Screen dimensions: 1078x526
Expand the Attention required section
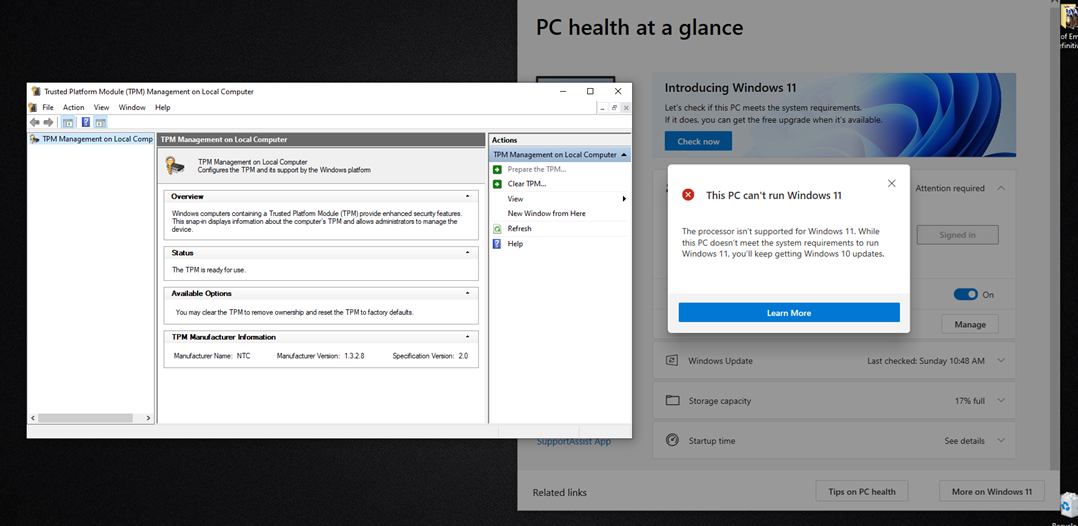[1001, 188]
